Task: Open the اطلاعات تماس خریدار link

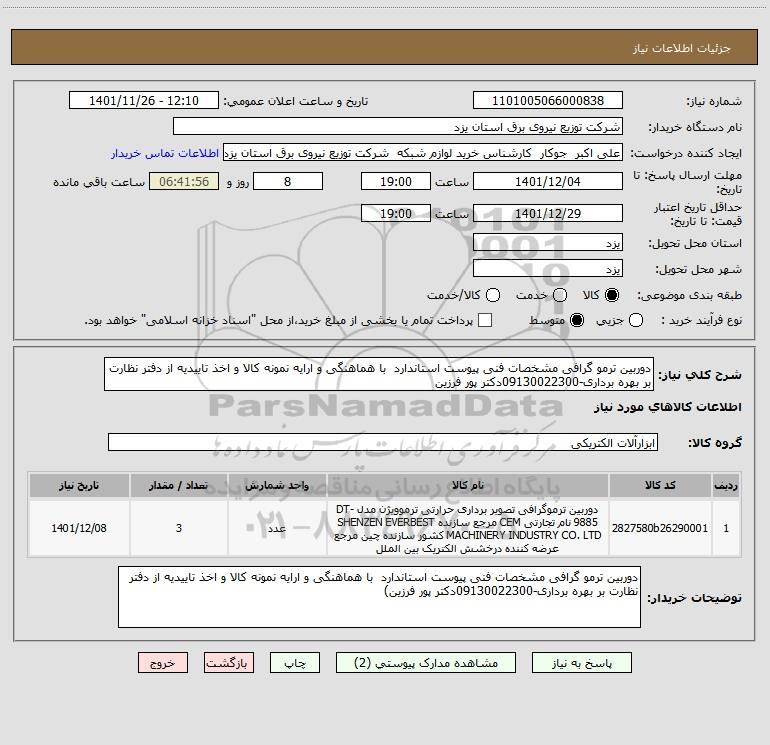Action: (165, 153)
